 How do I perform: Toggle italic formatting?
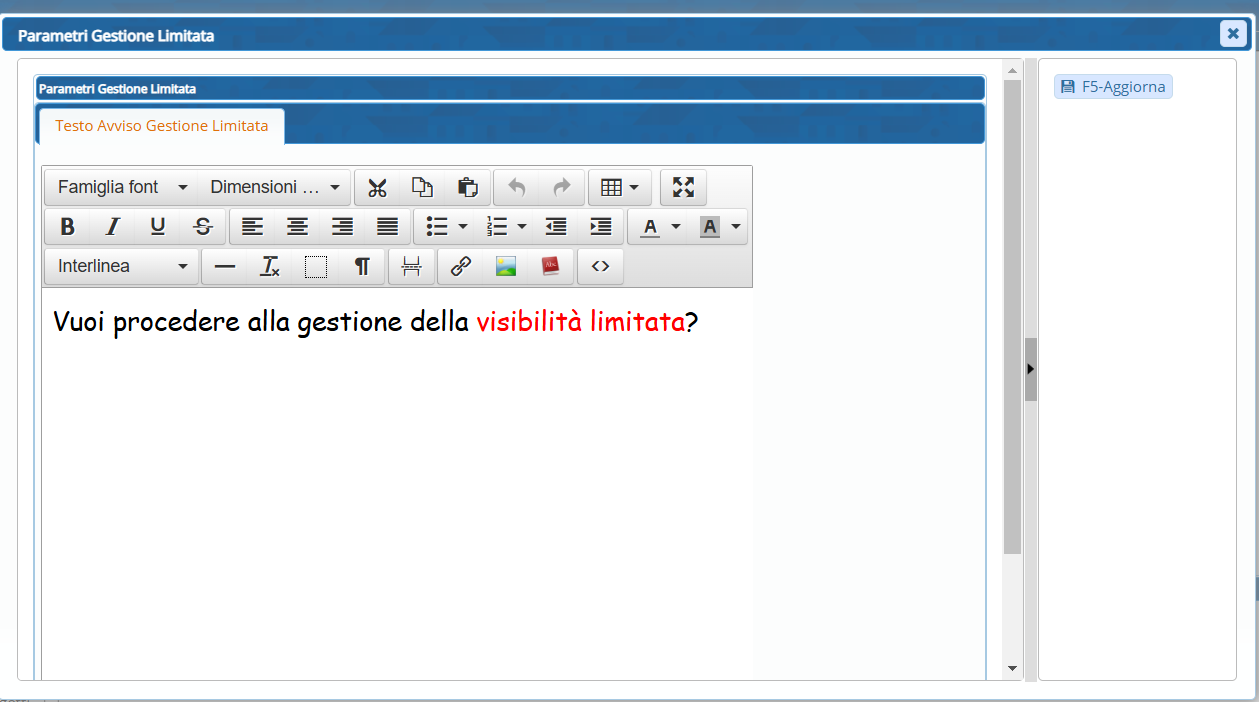coord(112,227)
